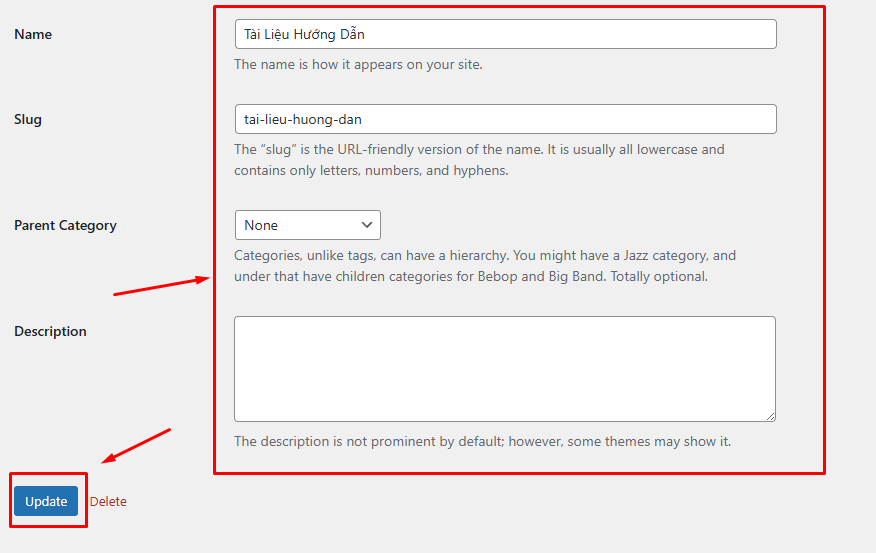Viewport: 876px width, 553px height.
Task: Click the Name field label
Action: pos(33,34)
